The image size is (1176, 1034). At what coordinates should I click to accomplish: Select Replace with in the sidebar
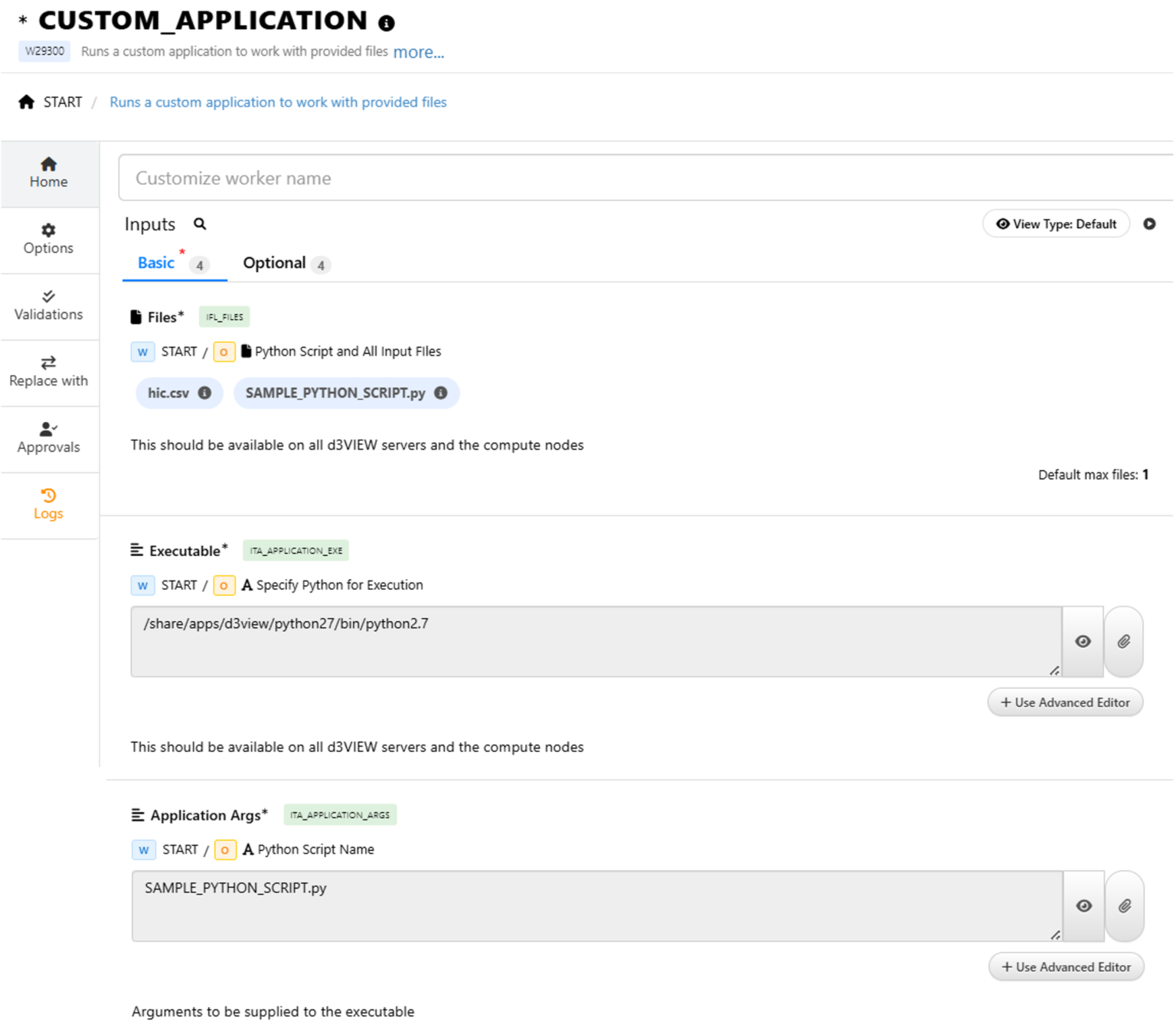pos(48,370)
